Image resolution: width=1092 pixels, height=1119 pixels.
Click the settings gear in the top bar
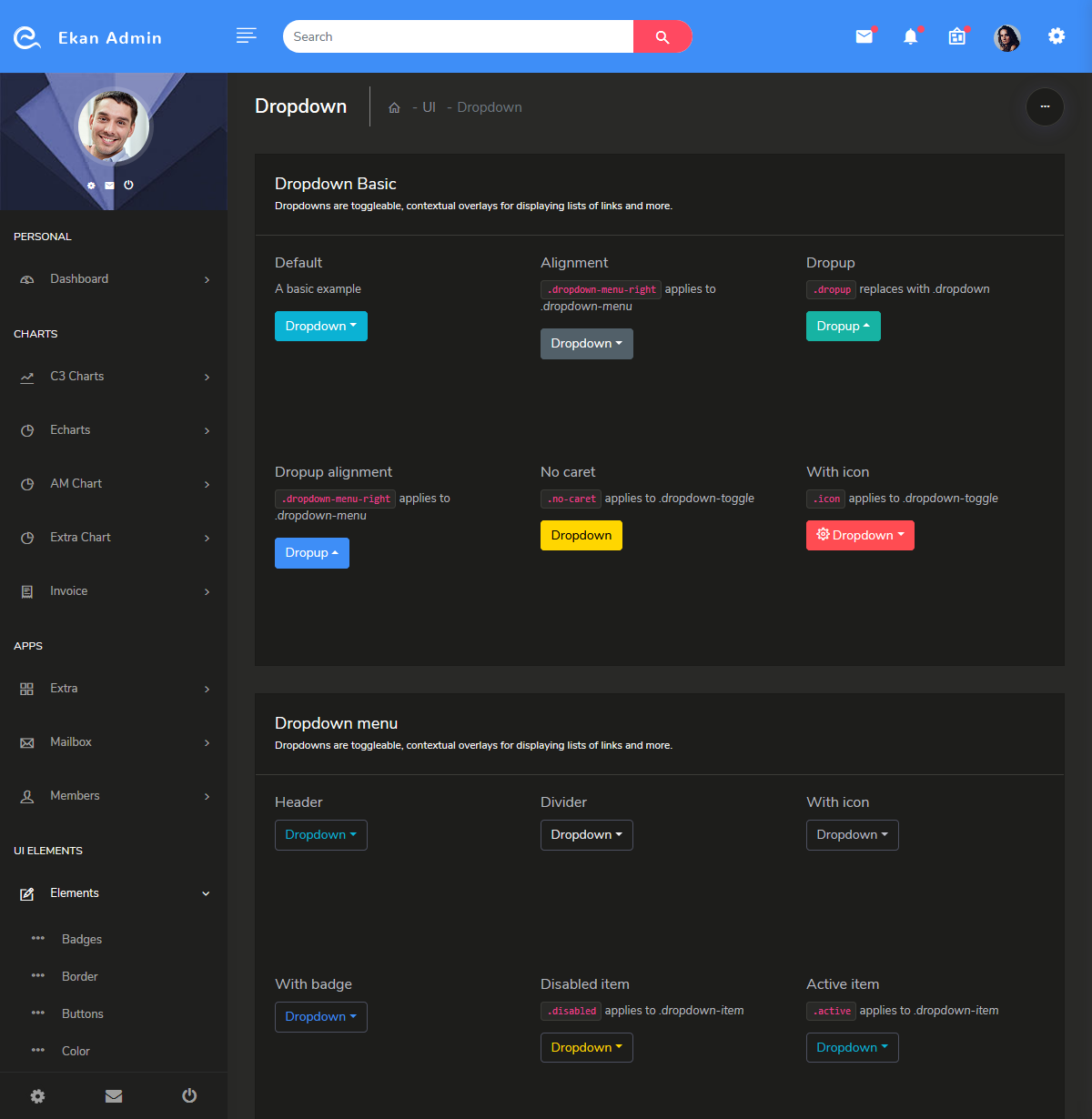[x=1056, y=36]
